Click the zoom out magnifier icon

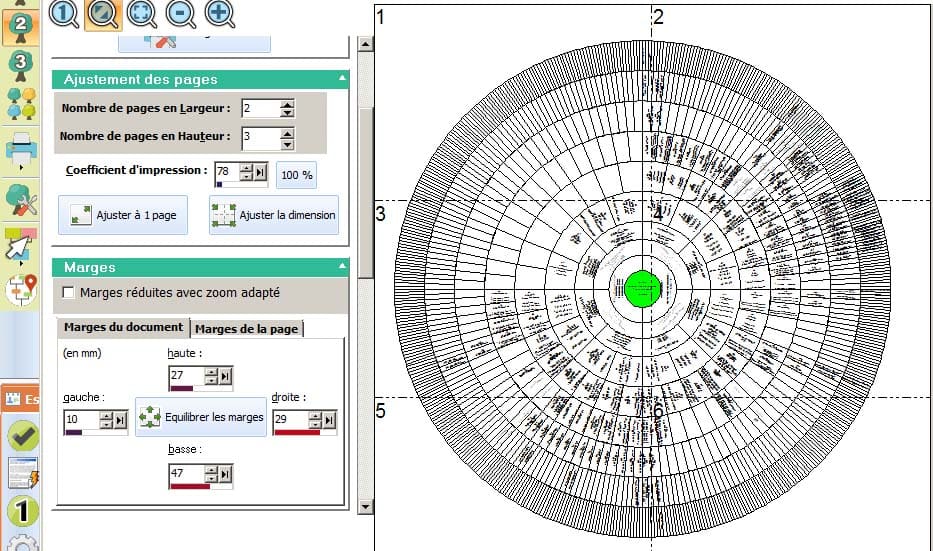point(181,13)
